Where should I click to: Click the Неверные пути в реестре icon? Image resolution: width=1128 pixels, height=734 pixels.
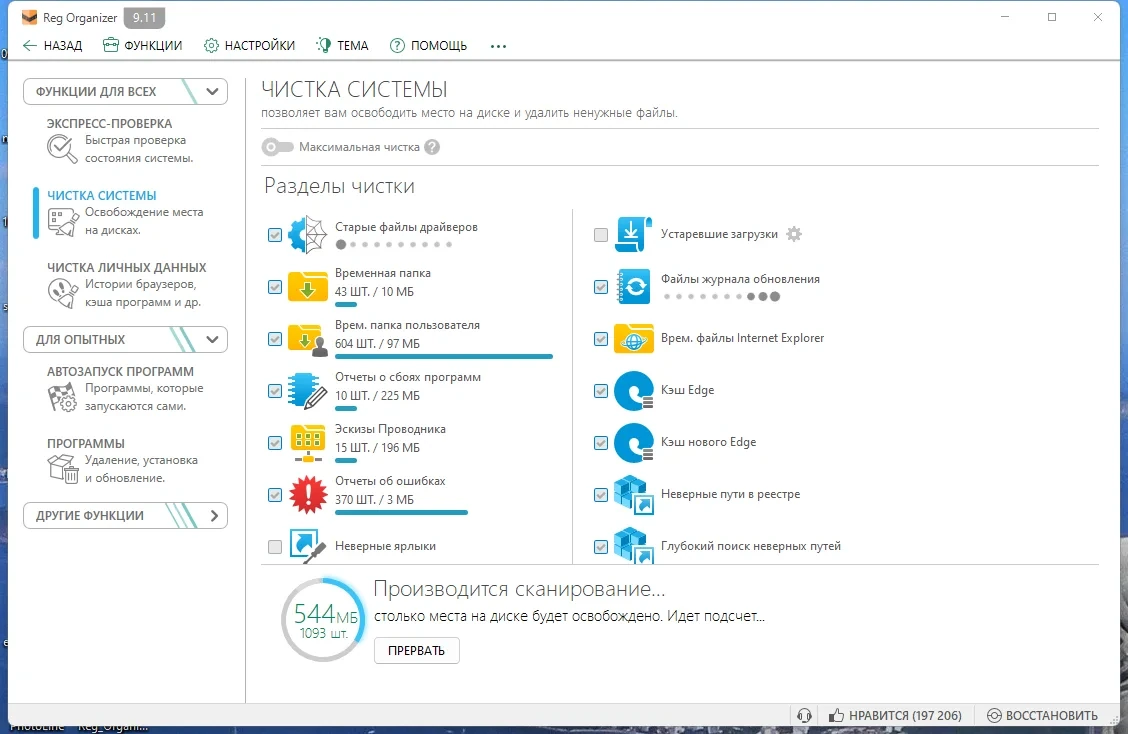tap(633, 494)
